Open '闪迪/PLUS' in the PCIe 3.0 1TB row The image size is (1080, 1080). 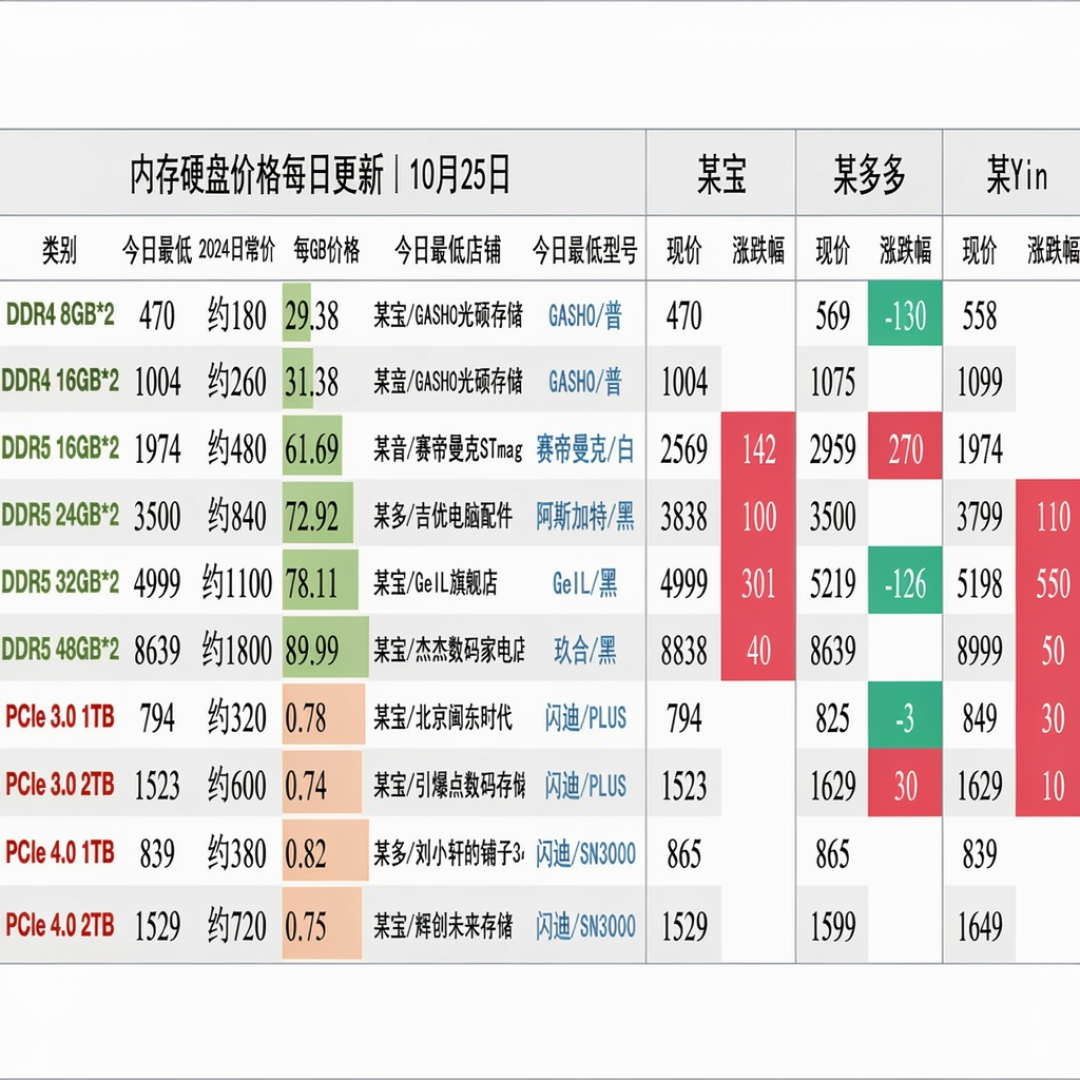click(x=585, y=718)
